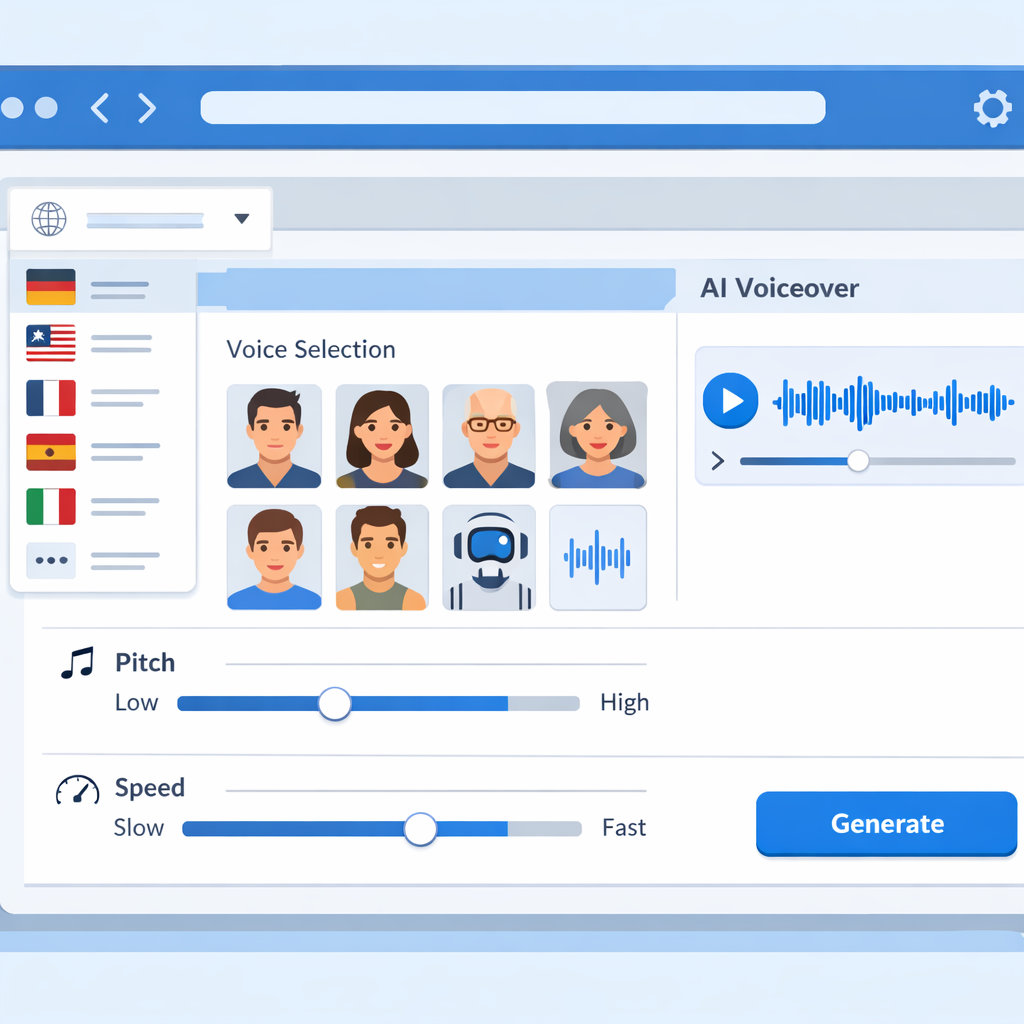The height and width of the screenshot is (1024, 1024).
Task: Play the AI voiceover preview
Action: tap(730, 401)
